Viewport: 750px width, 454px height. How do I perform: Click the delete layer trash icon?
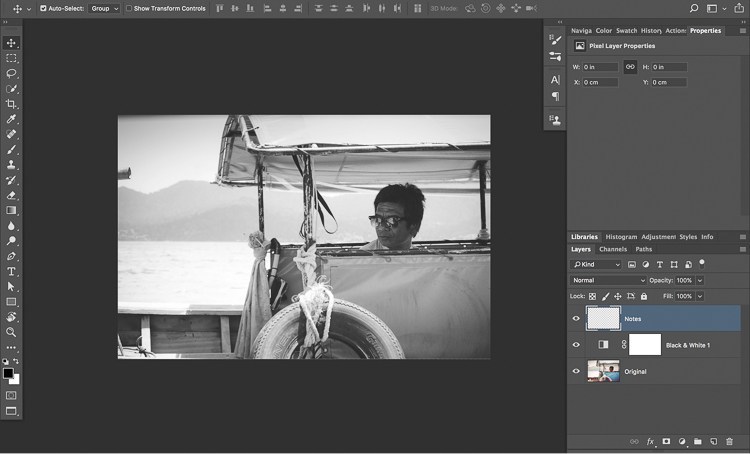pyautogui.click(x=729, y=442)
